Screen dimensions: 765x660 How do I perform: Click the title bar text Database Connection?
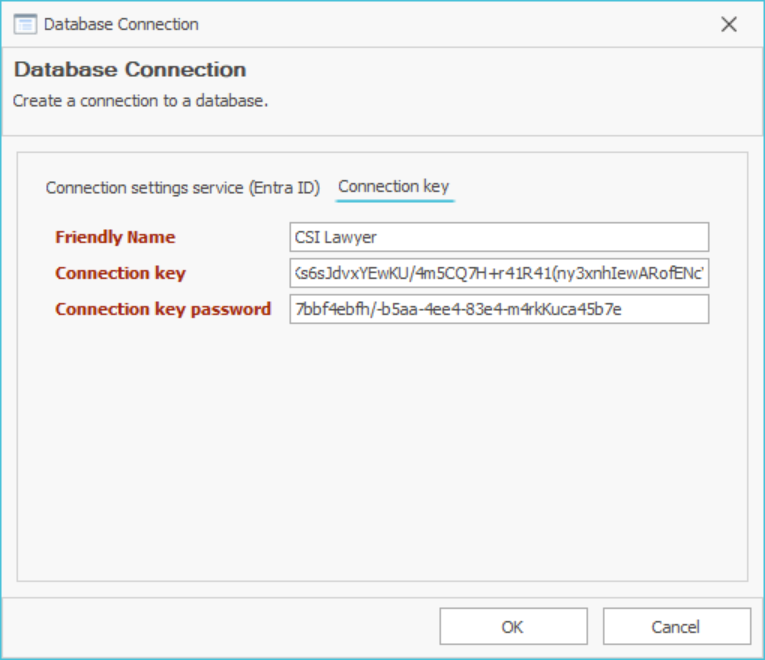(x=121, y=24)
